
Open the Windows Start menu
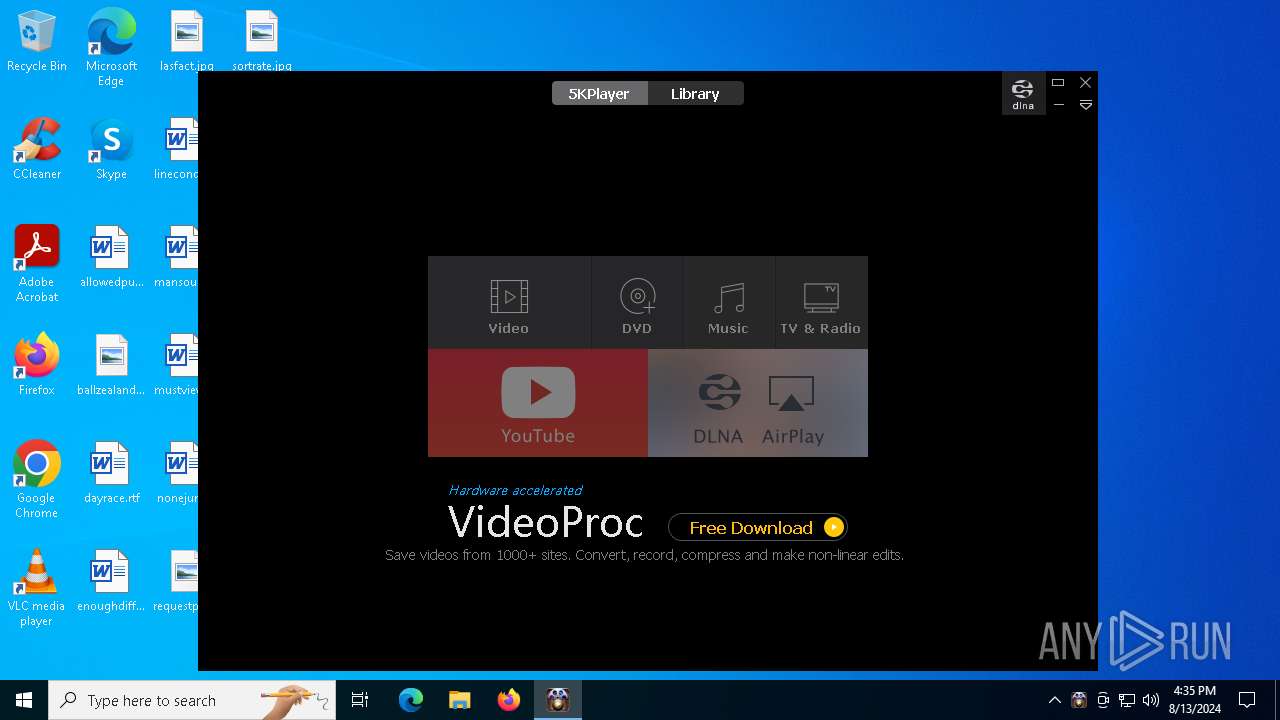coord(24,700)
